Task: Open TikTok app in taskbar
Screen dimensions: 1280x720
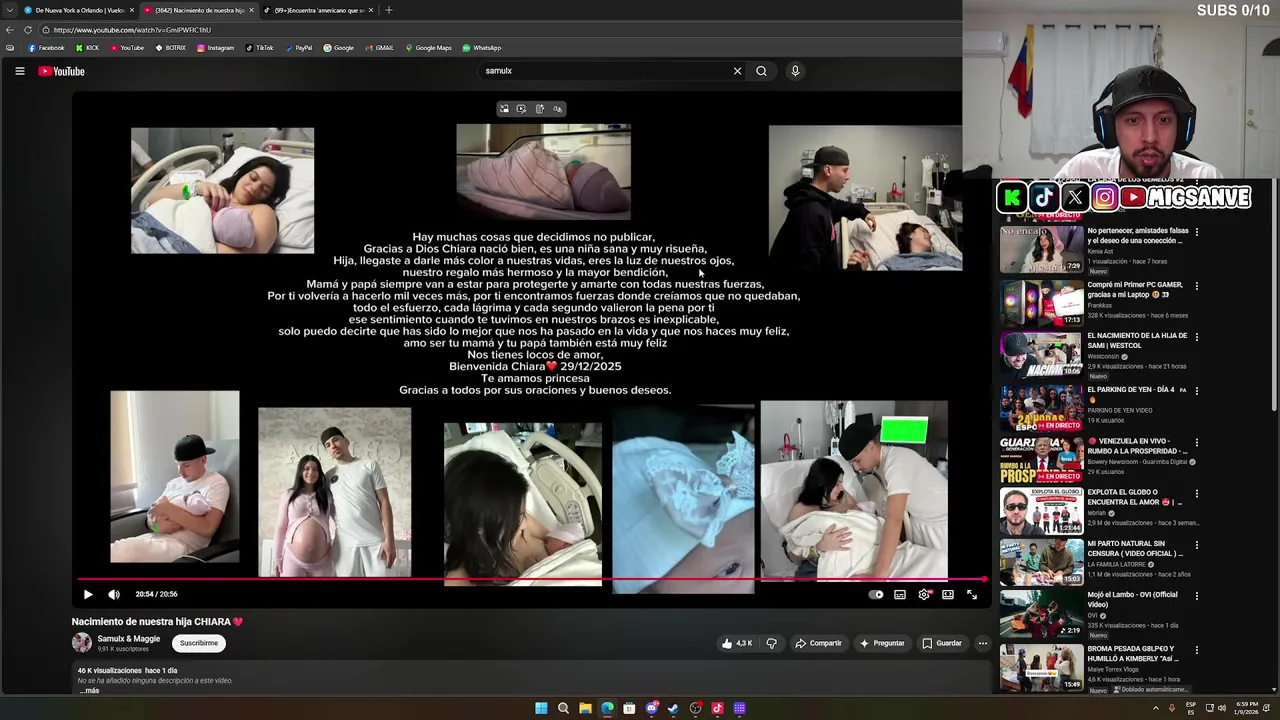Action: point(717,708)
